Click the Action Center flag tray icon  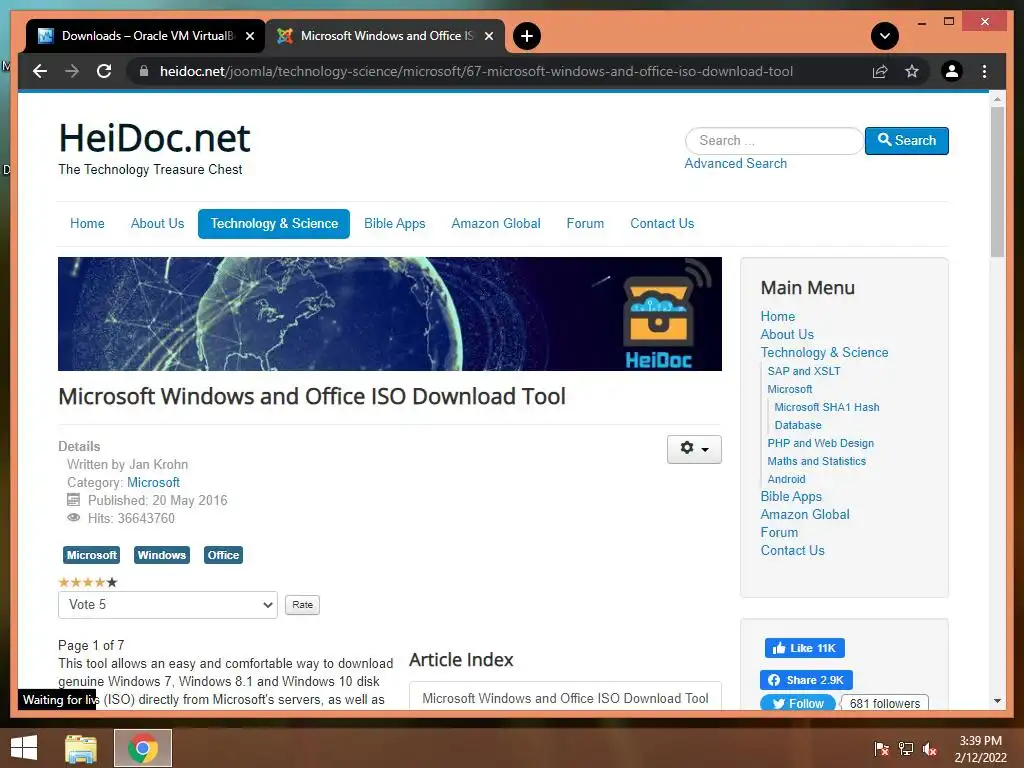click(x=881, y=748)
